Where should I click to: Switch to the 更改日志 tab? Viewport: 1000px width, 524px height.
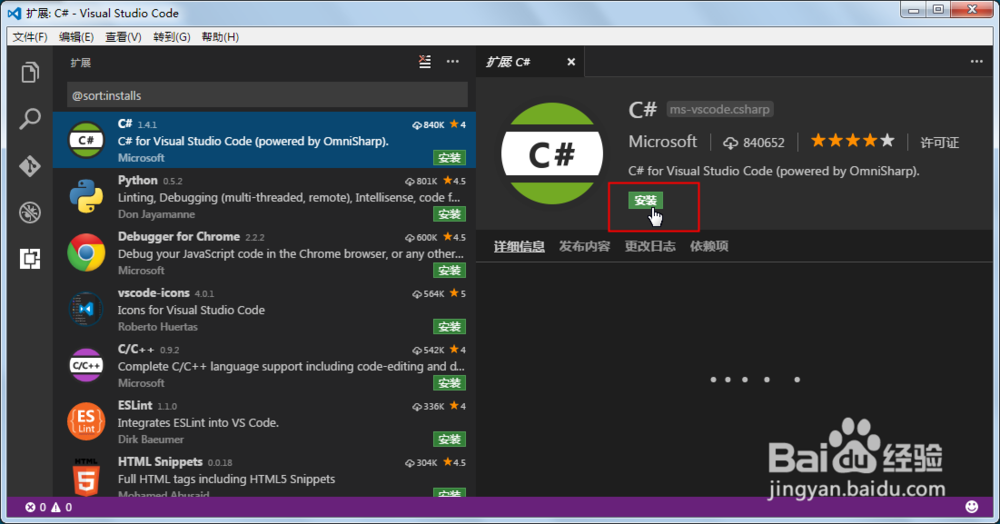[x=650, y=246]
